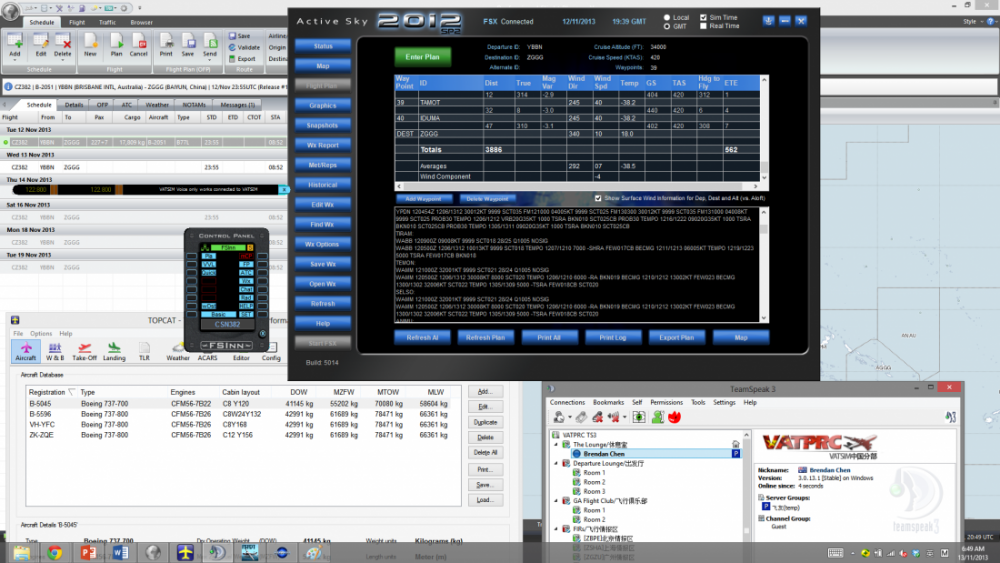
Task: Click Duplicate button in TOPCAT
Action: pyautogui.click(x=485, y=422)
